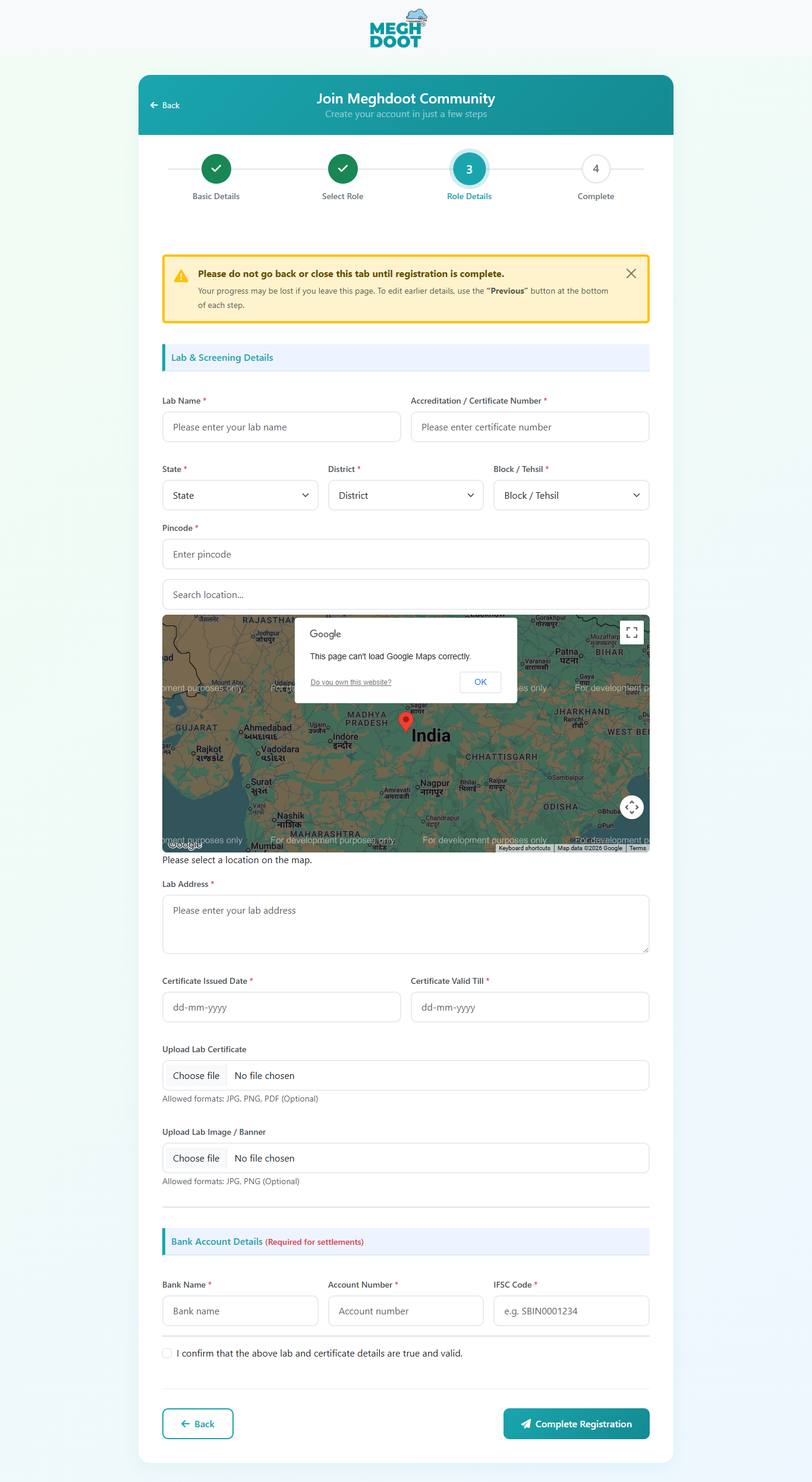The width and height of the screenshot is (812, 1482).
Task: Click the map camera controls icon
Action: click(x=632, y=807)
